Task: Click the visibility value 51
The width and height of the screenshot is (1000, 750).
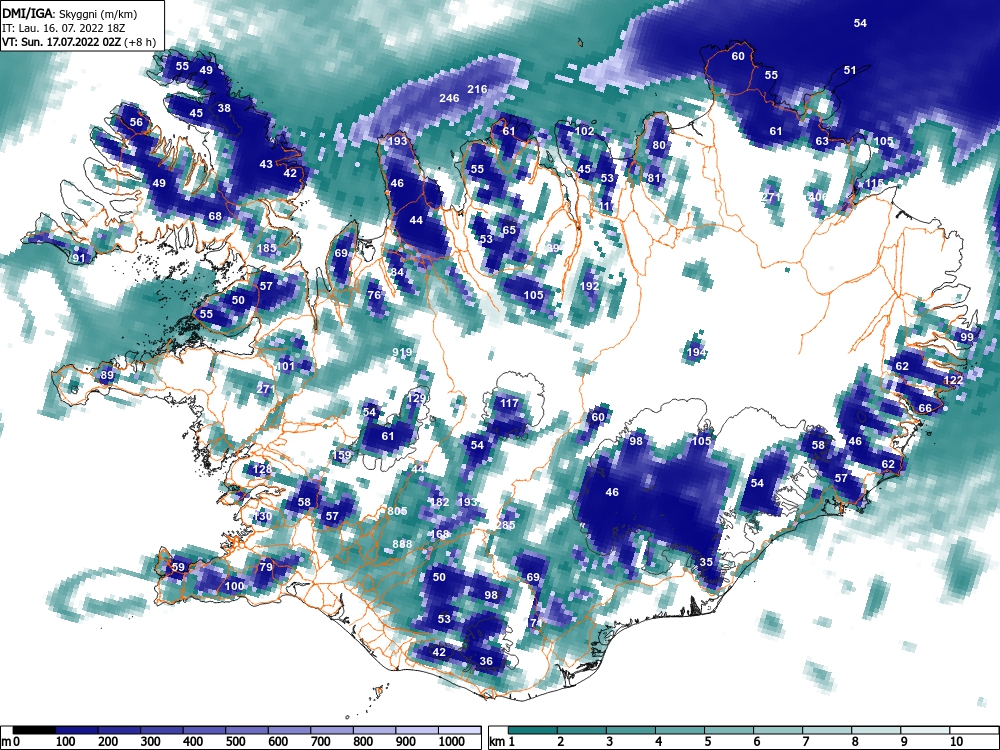Action: pyautogui.click(x=849, y=70)
